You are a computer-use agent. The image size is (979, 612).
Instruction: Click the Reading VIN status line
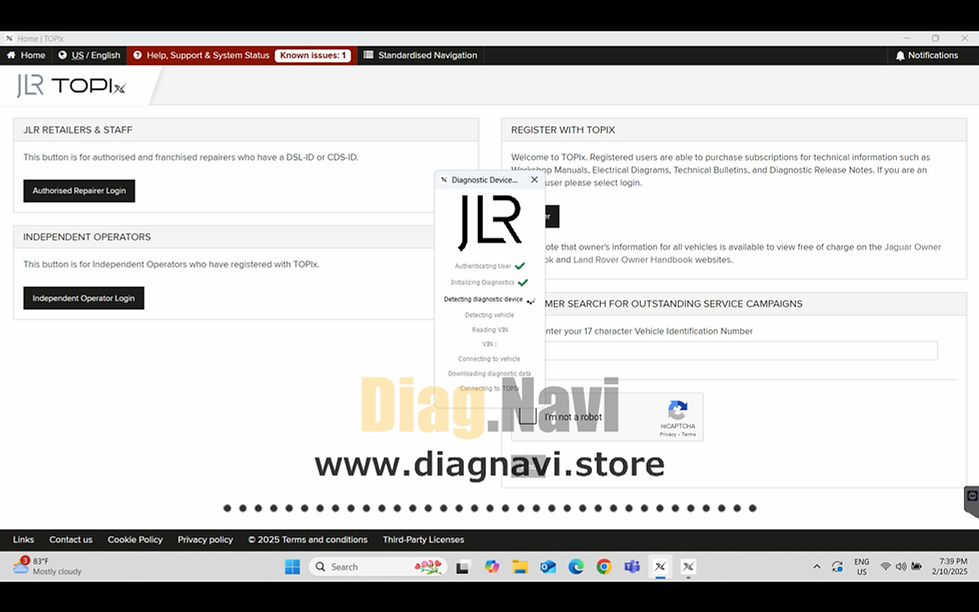tap(490, 330)
